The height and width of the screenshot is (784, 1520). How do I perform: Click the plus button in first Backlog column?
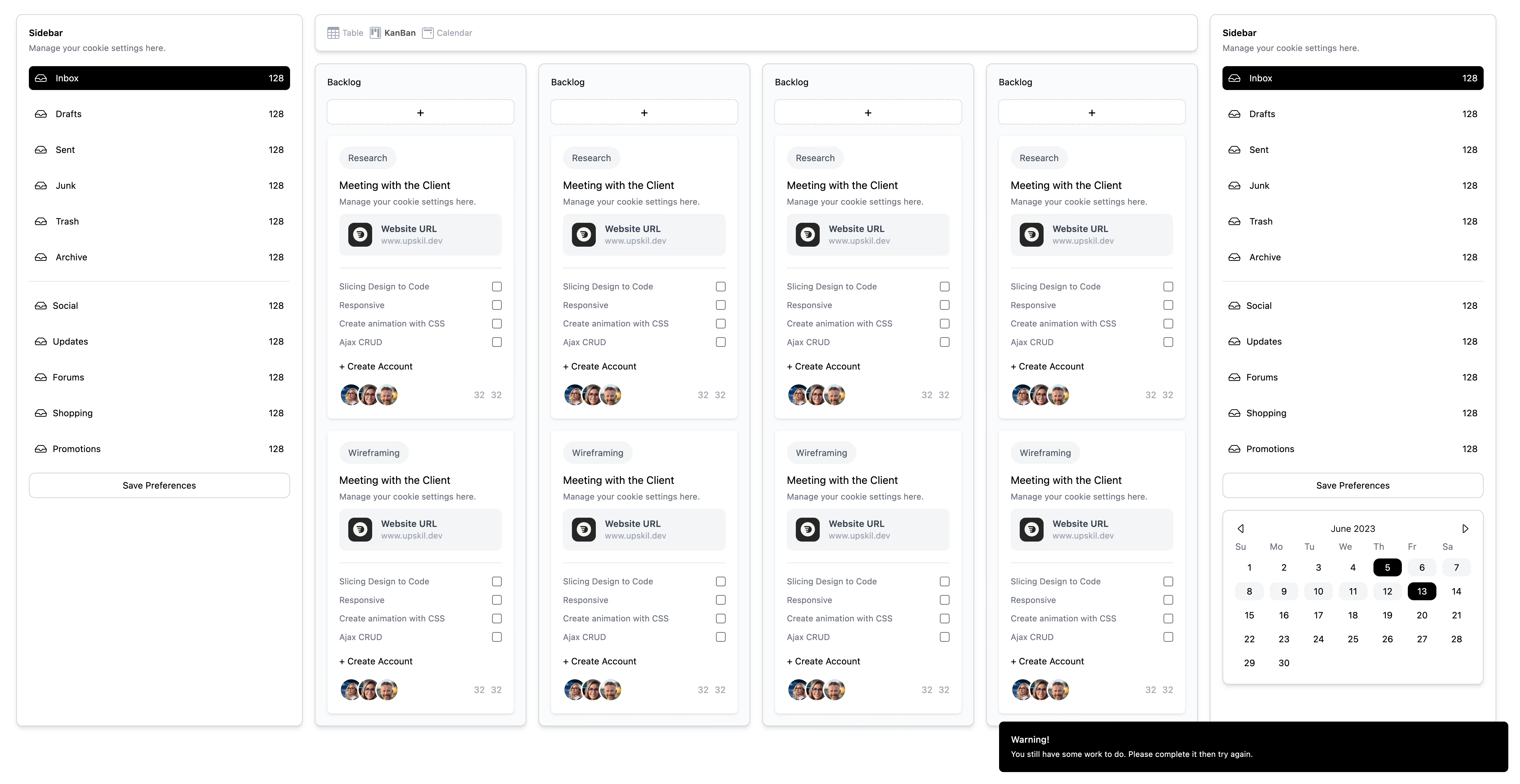point(420,113)
